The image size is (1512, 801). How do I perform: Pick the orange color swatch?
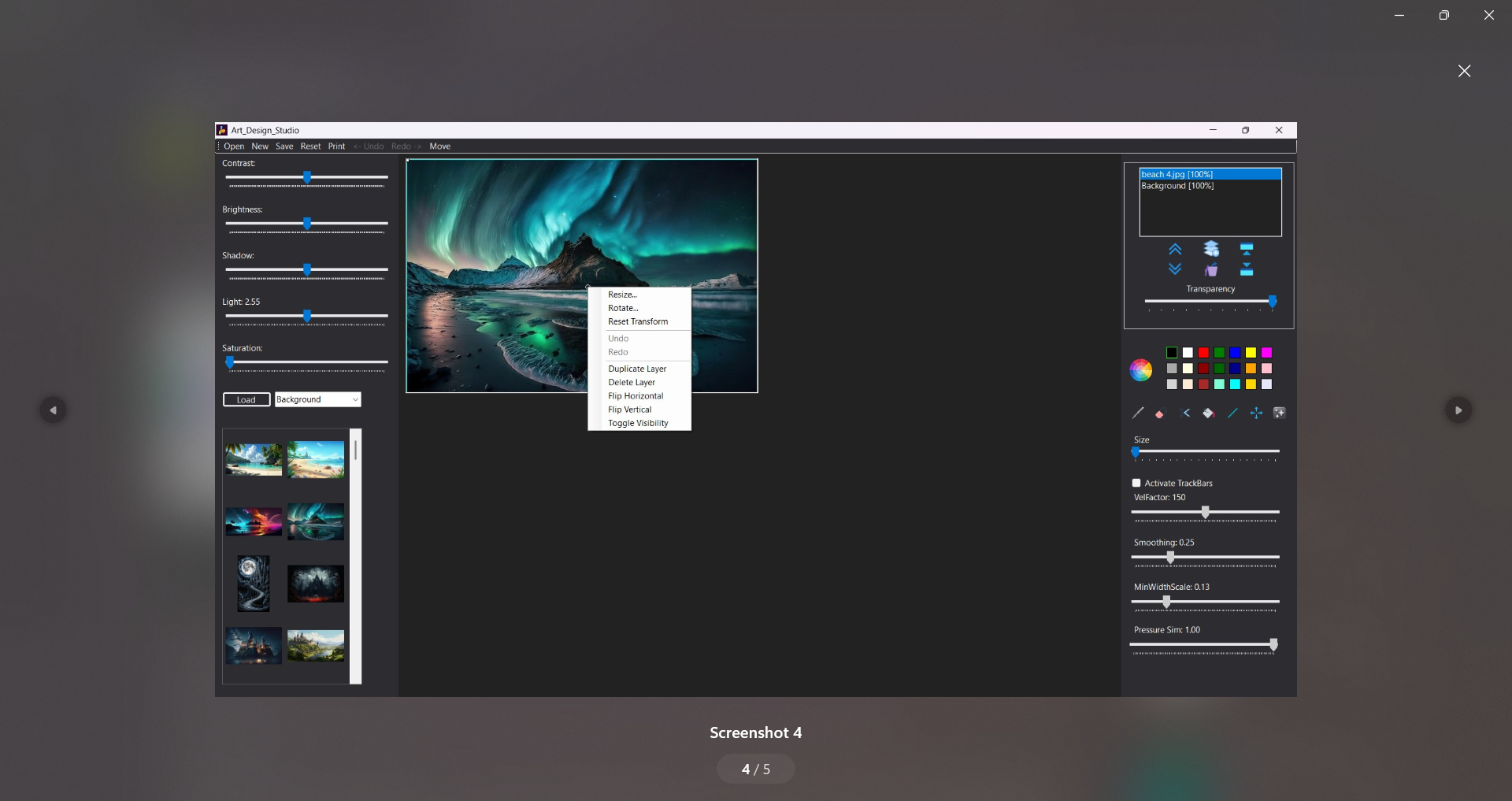click(1251, 369)
